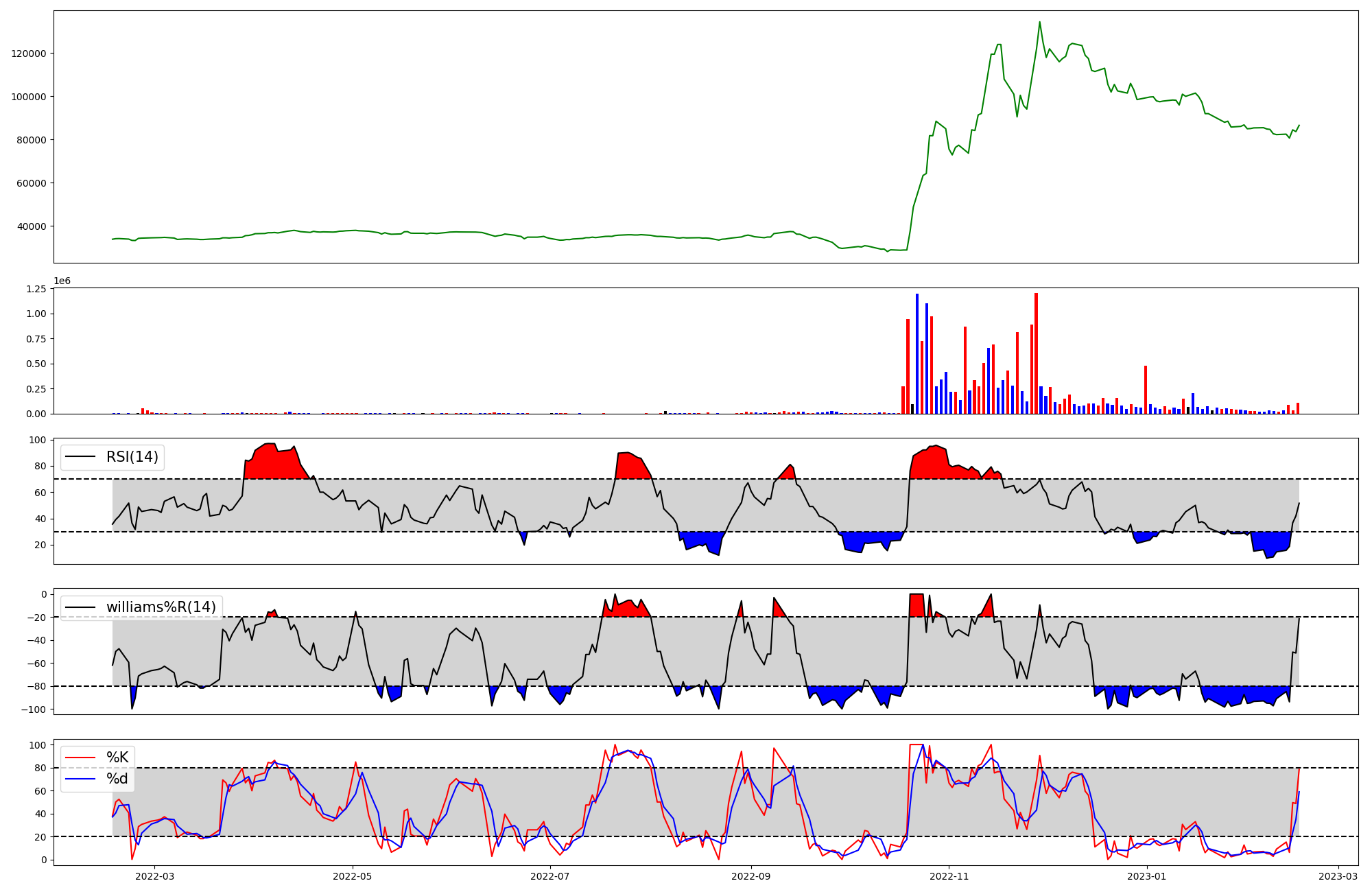Click the 1e6 volume scale label

[62, 281]
